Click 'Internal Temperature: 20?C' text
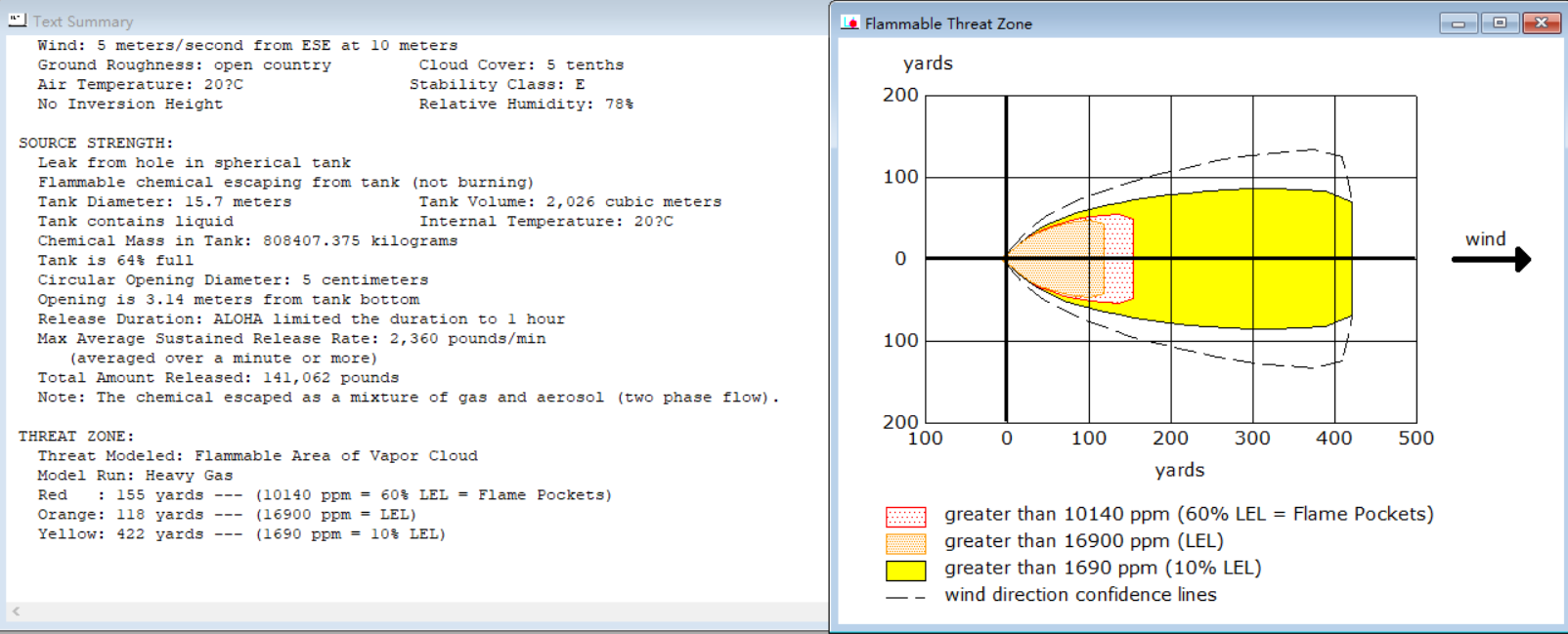1568x634 pixels. [545, 222]
